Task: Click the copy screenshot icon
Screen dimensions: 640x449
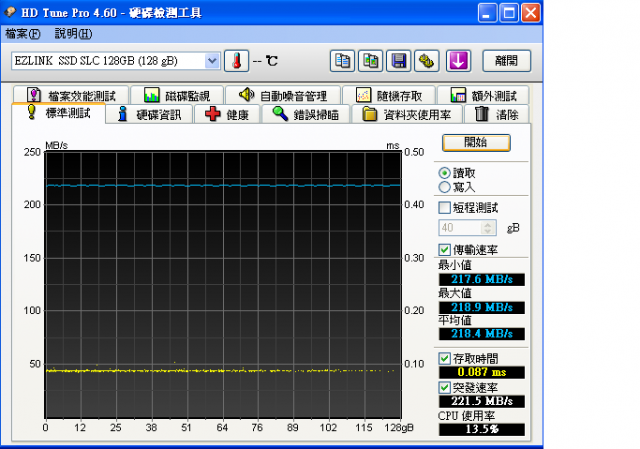Action: 371,61
